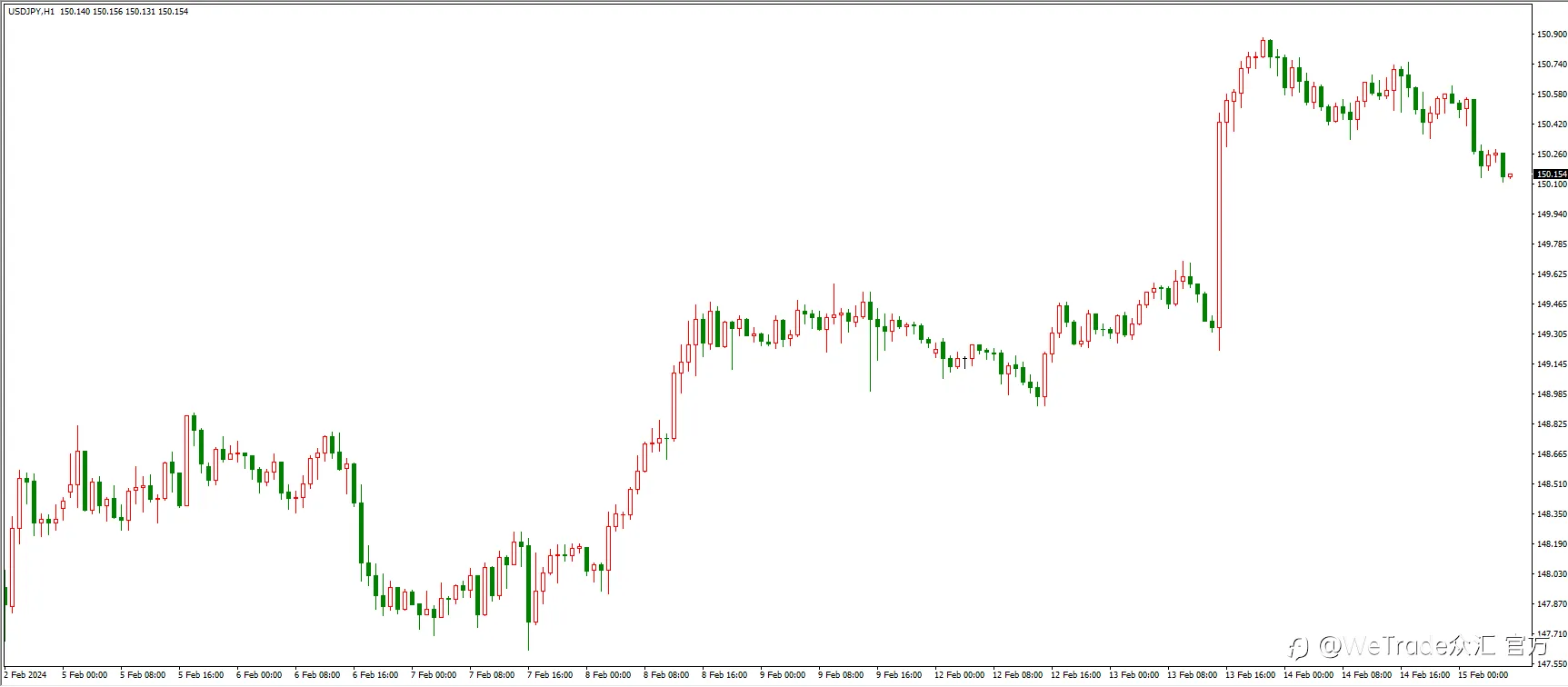This screenshot has width=1568, height=687.
Task: Click the 149.305 price axis label
Action: (1552, 334)
